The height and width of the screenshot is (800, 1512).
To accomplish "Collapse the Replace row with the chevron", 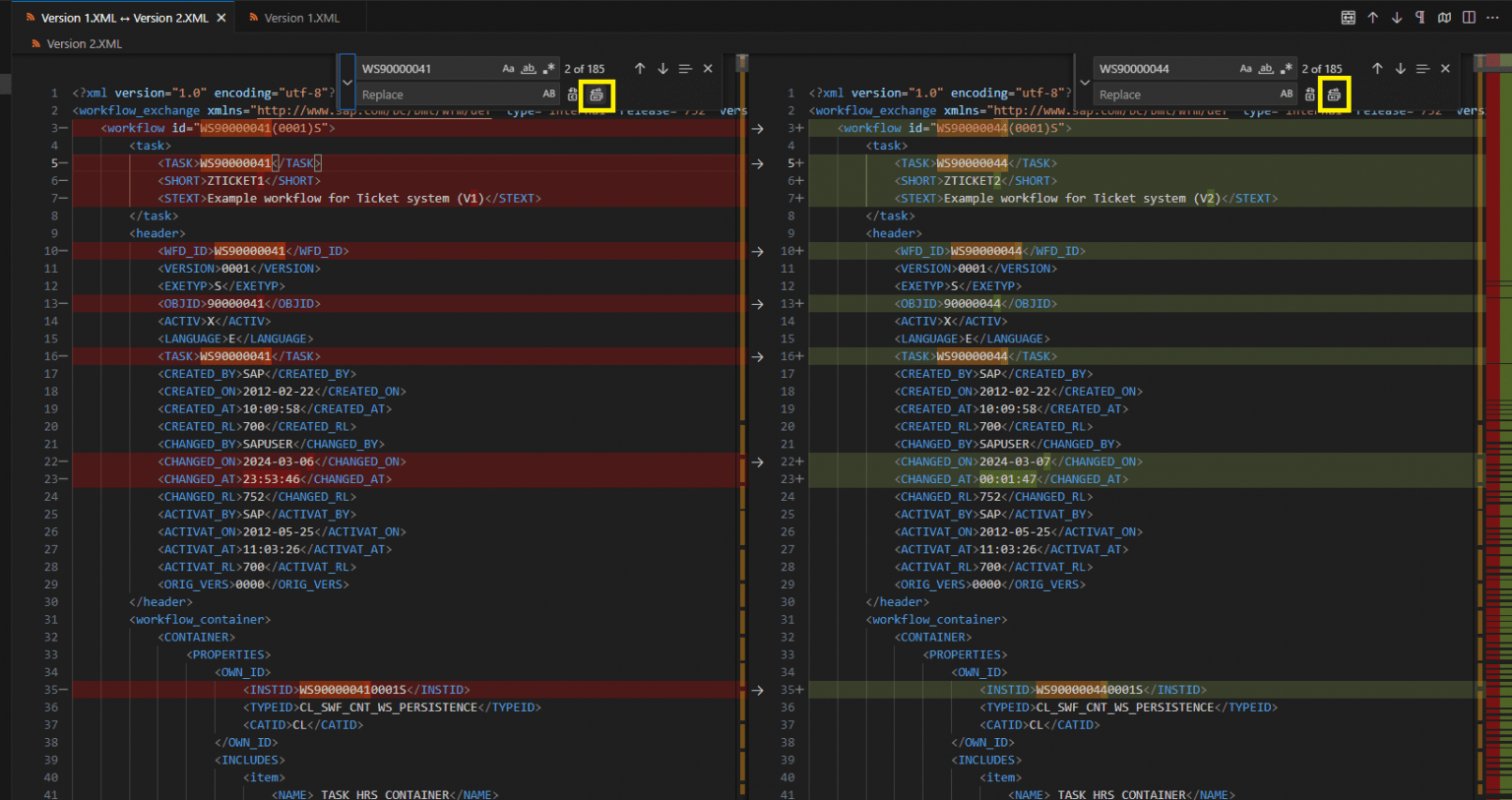I will click(346, 81).
